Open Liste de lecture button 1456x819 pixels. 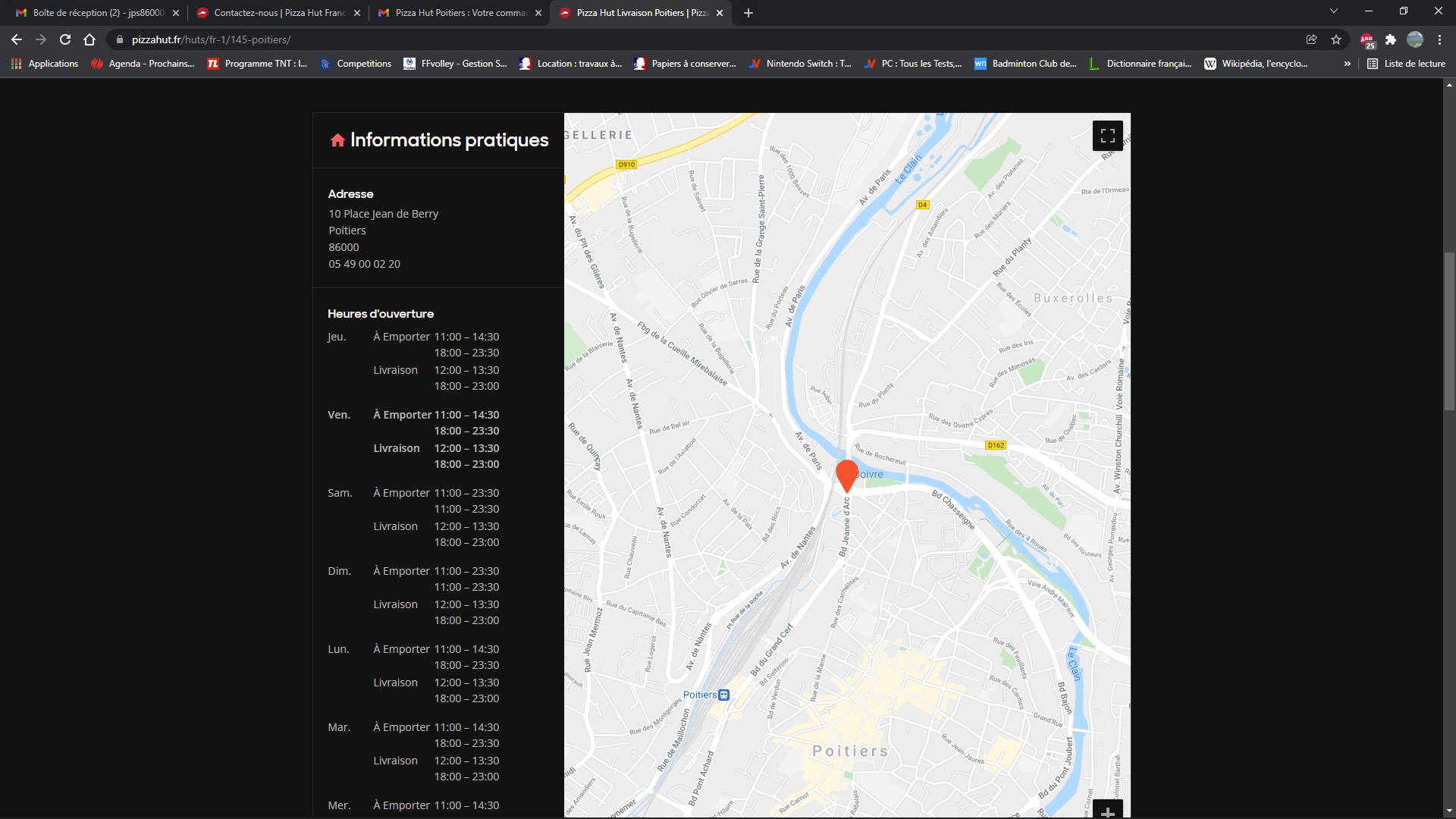pyautogui.click(x=1407, y=64)
